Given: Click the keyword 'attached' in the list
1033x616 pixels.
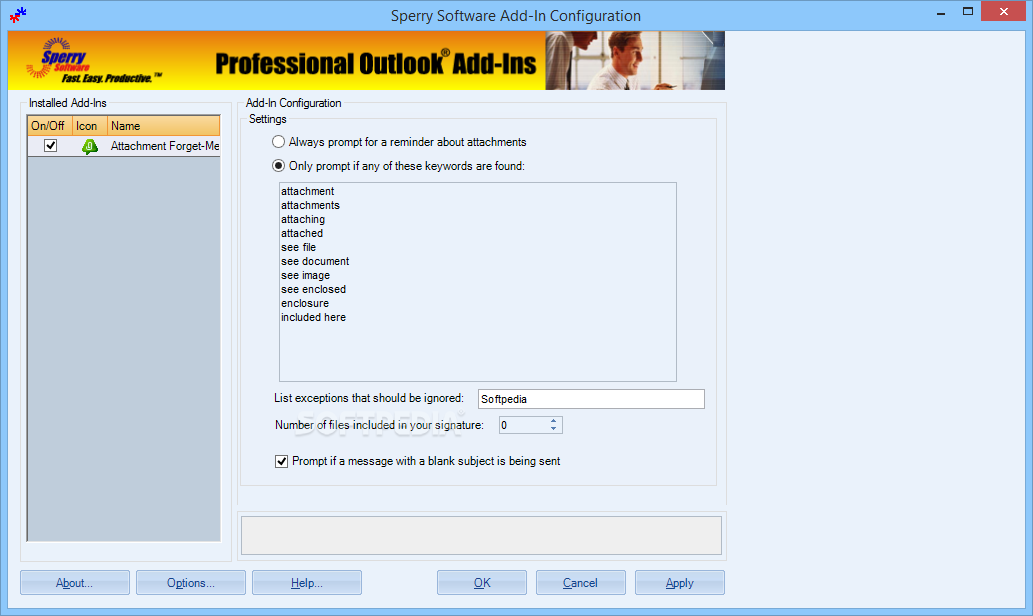Looking at the screenshot, I should click(x=302, y=233).
